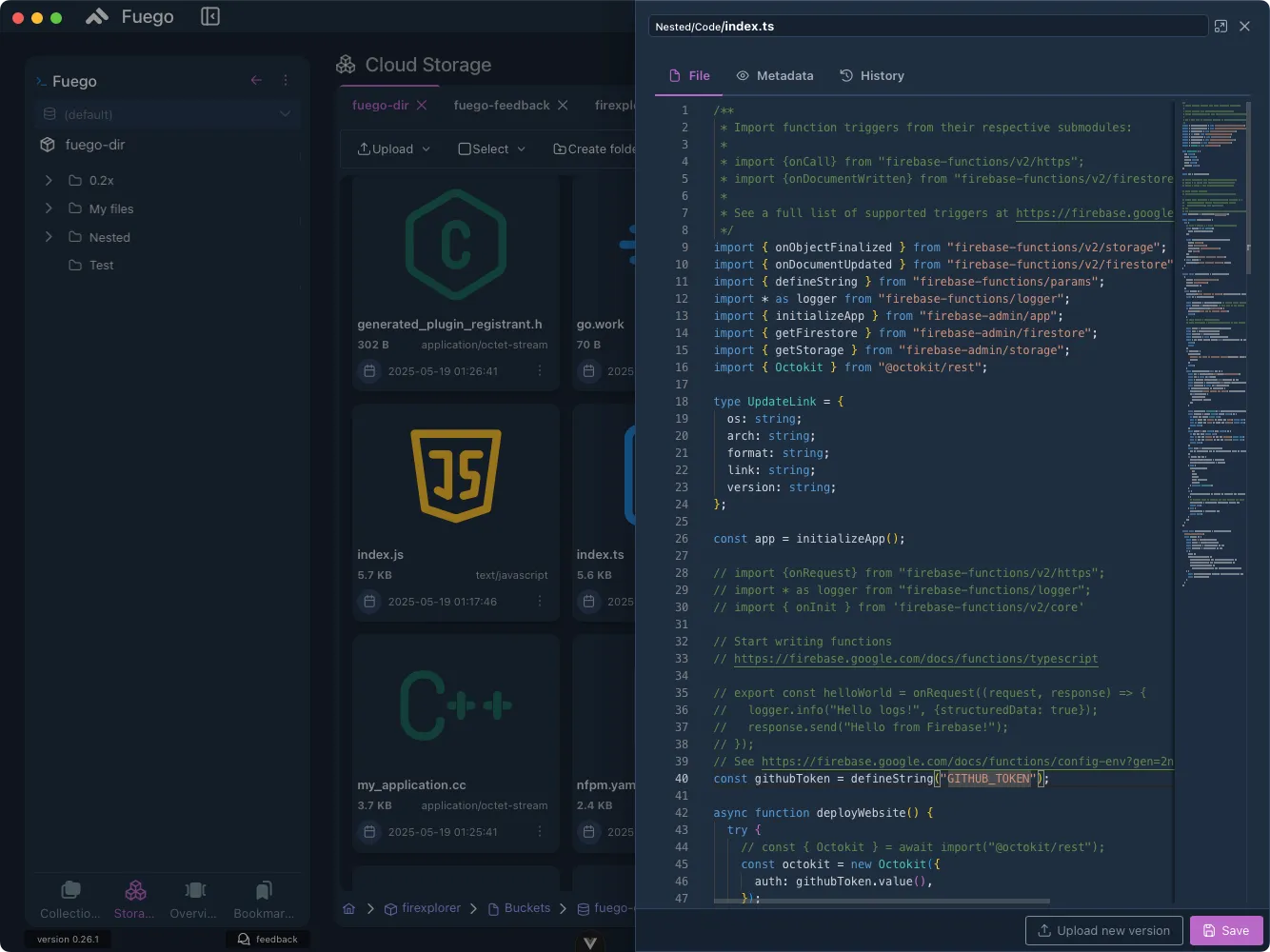Open the Overview section in bottom nav
The height and width of the screenshot is (952, 1270).
pyautogui.click(x=194, y=899)
